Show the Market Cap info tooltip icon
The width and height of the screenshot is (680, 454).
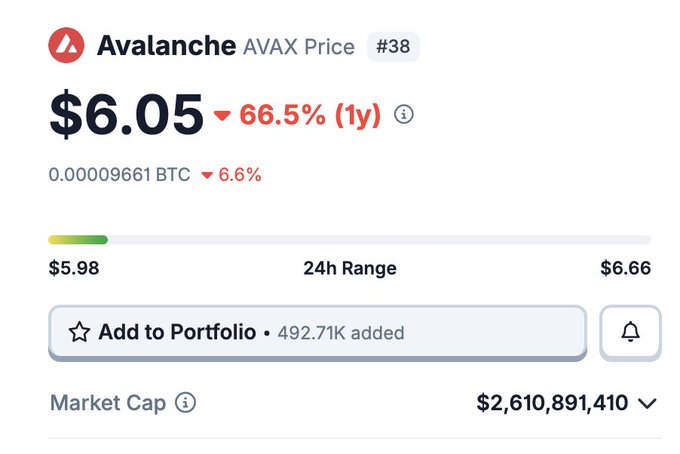click(x=185, y=402)
